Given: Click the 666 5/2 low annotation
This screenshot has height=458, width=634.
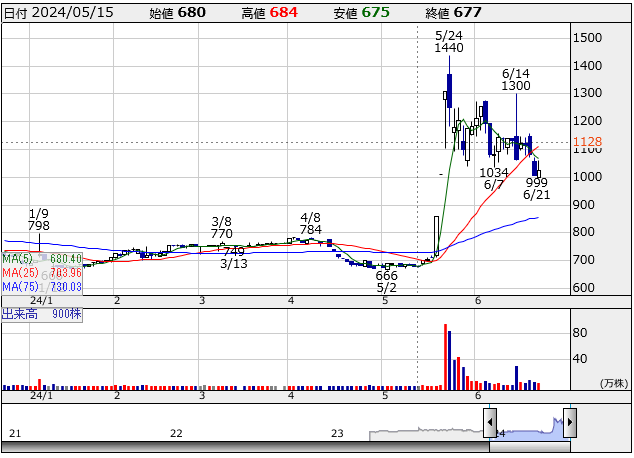Looking at the screenshot, I should (x=387, y=281).
